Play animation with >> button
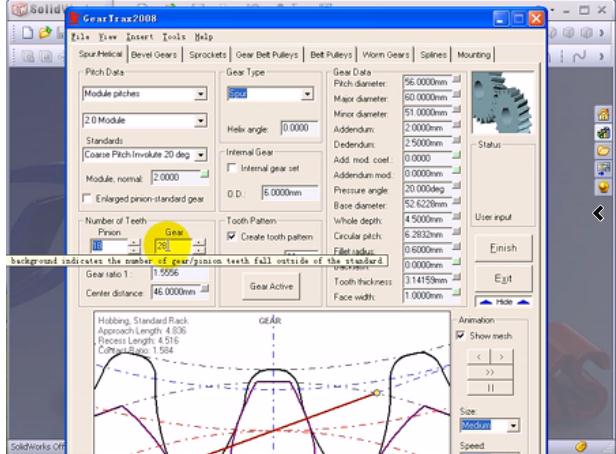Viewport: 616px width, 454px height. click(x=490, y=372)
